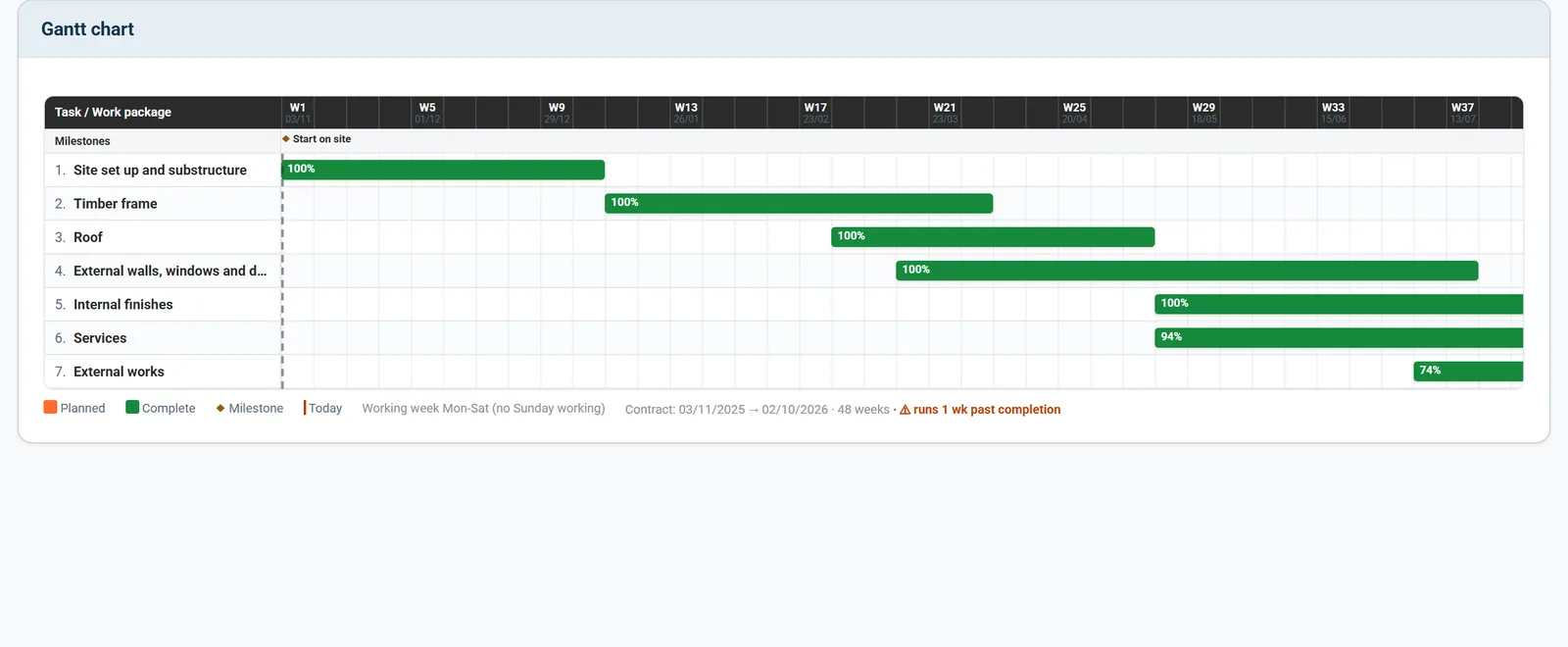The image size is (1568, 647).
Task: Click the W21 week header
Action: 945,113
